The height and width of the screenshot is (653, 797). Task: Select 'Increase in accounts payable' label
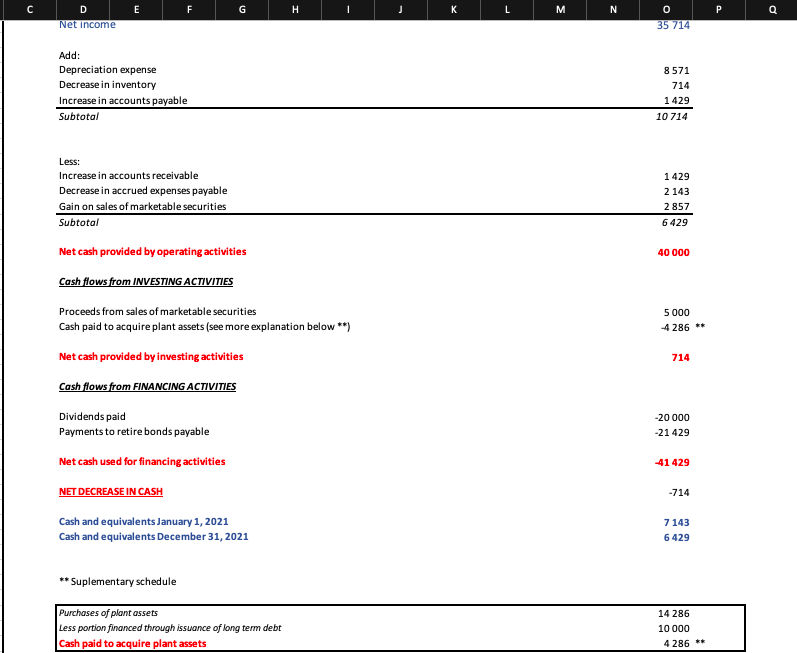point(123,101)
